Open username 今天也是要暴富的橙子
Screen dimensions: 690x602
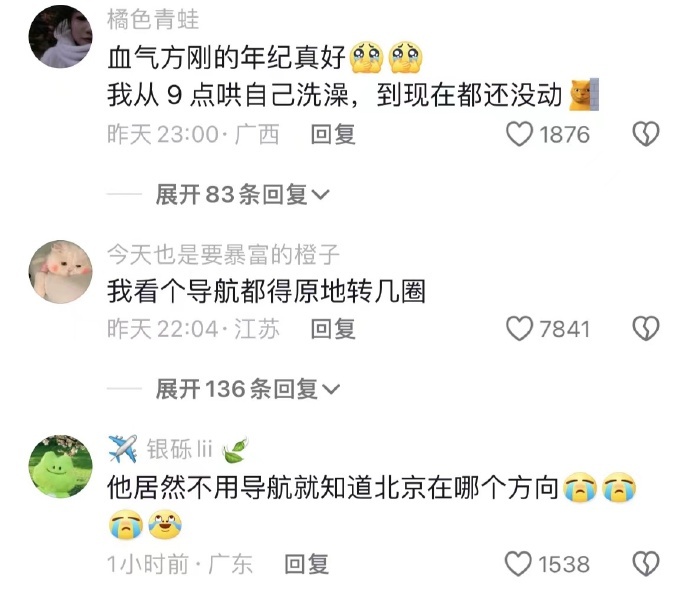click(224, 255)
